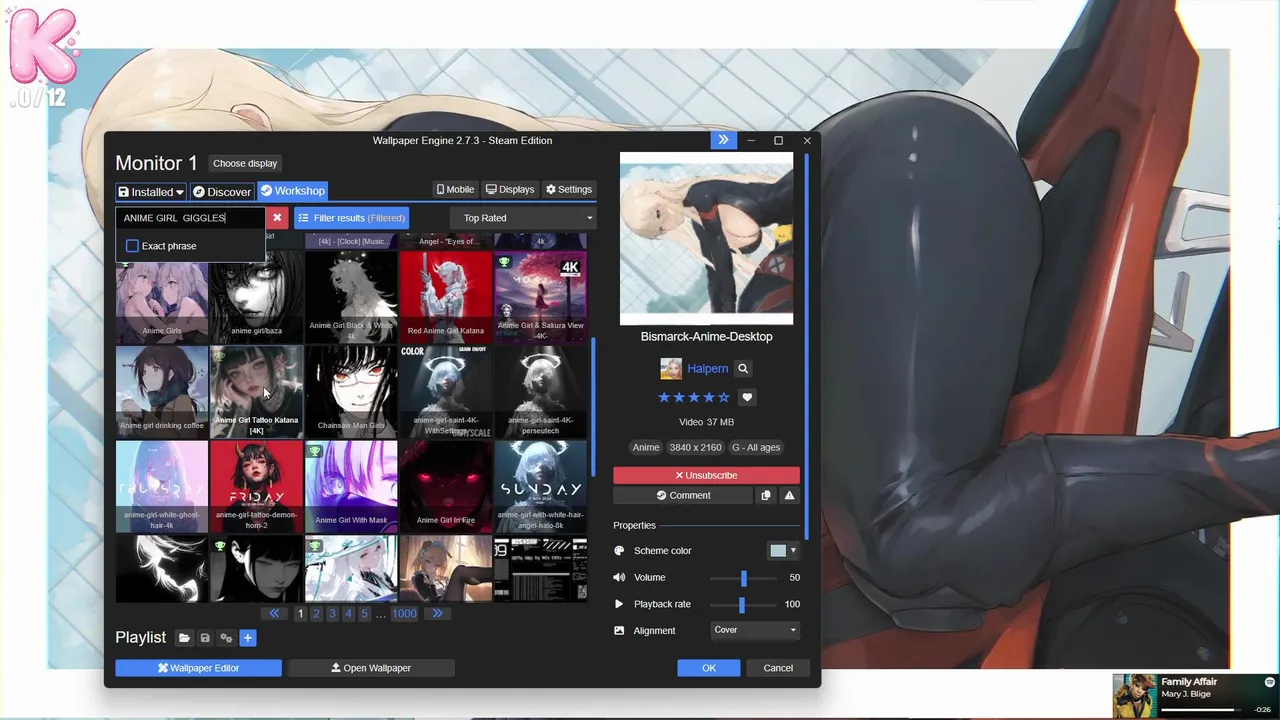Image resolution: width=1280 pixels, height=720 pixels.
Task: Click the Bismarck-Anime-Desktop preview image
Action: [706, 238]
